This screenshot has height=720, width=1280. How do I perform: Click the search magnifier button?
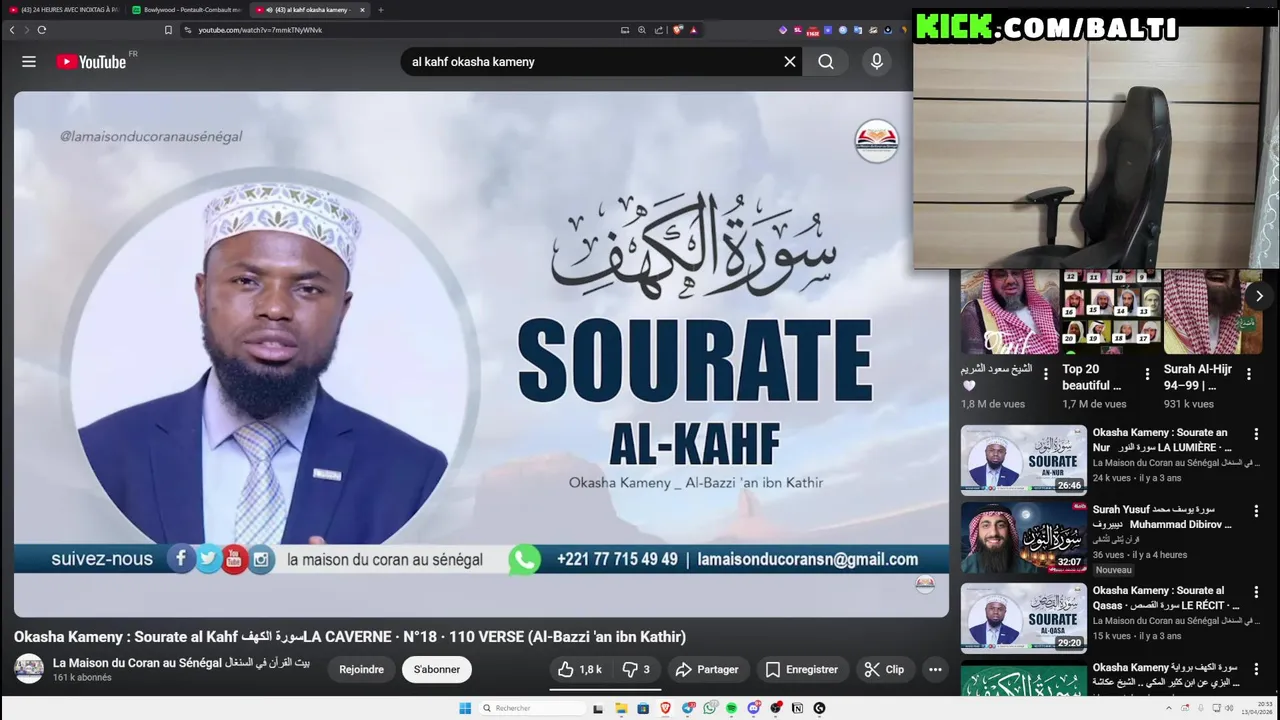(x=826, y=62)
